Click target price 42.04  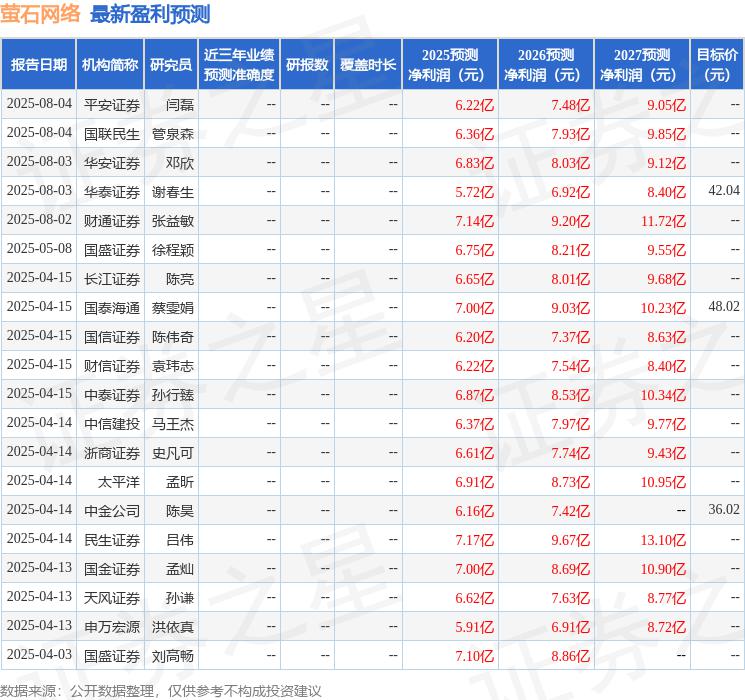click(x=724, y=190)
